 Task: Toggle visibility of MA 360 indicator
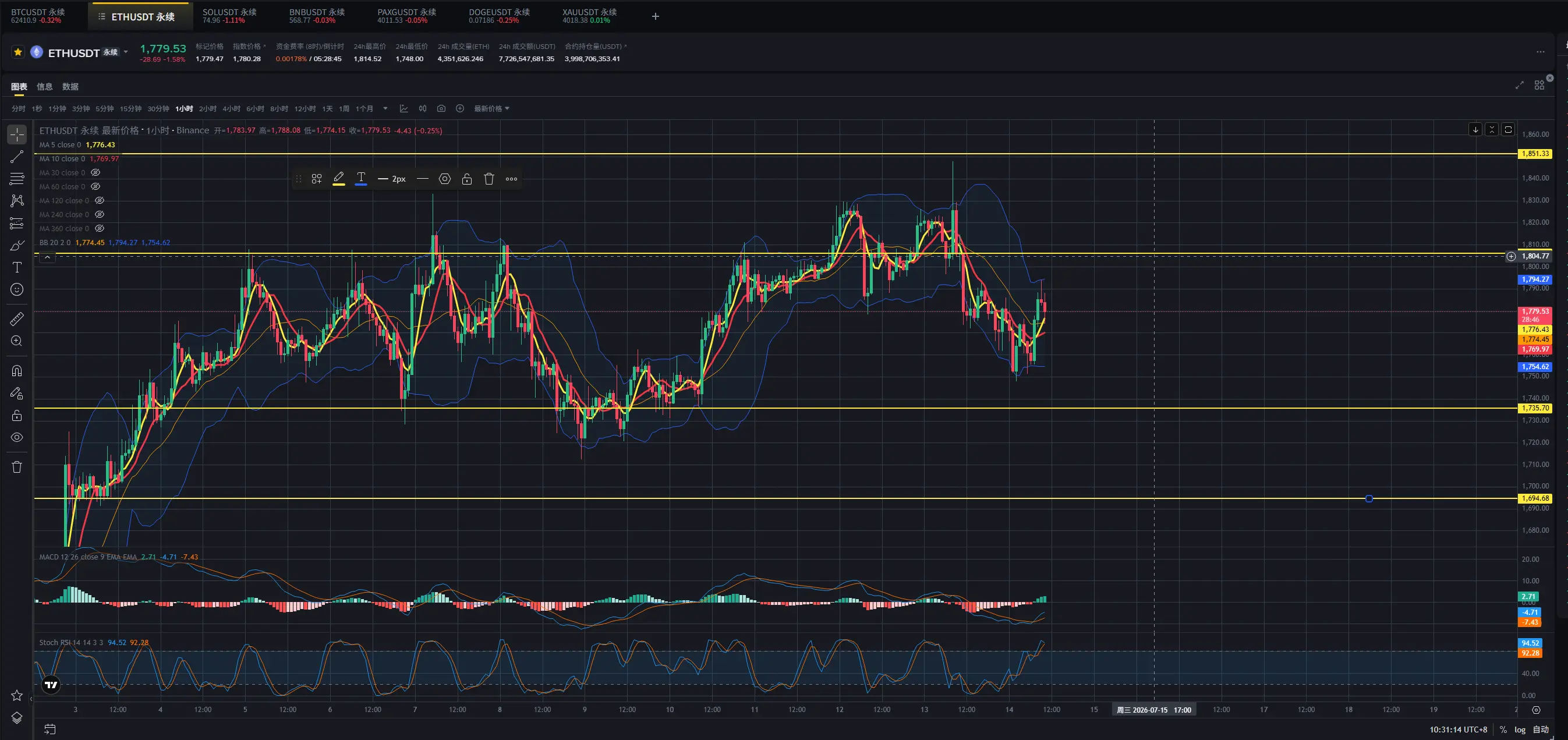coord(100,229)
